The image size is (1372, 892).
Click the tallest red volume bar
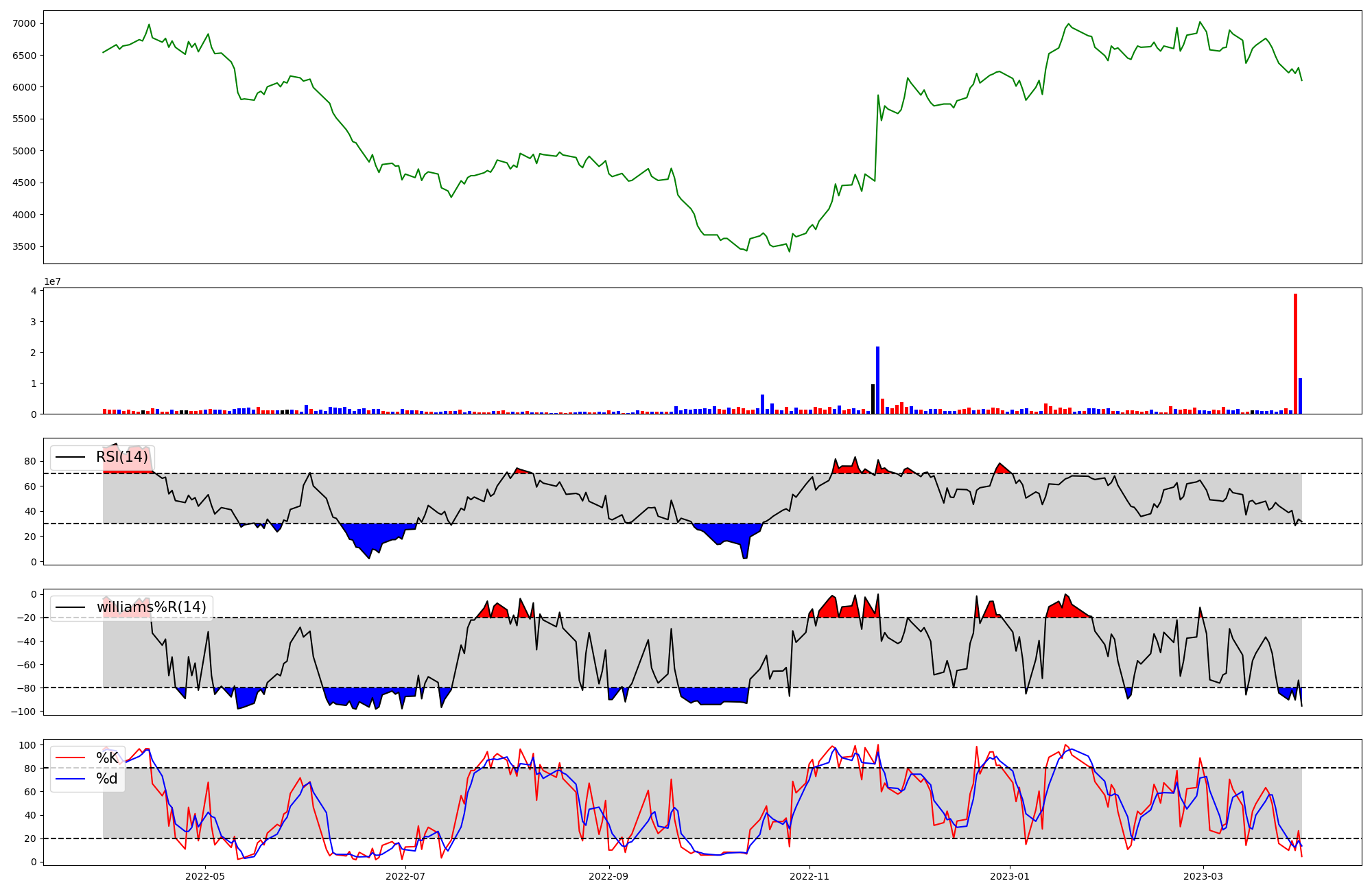tap(1295, 353)
